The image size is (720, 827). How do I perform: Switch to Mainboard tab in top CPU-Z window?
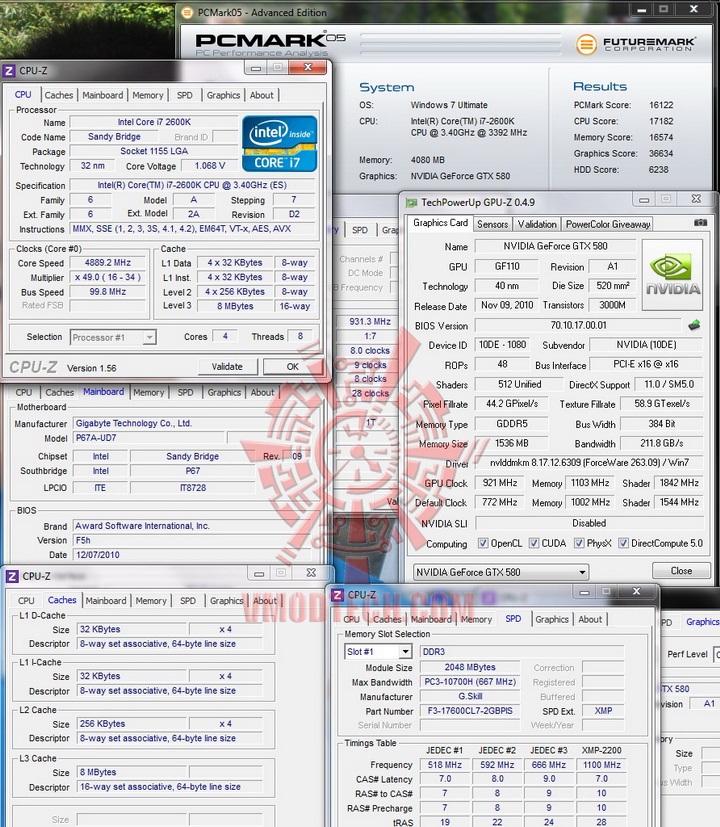(103, 95)
